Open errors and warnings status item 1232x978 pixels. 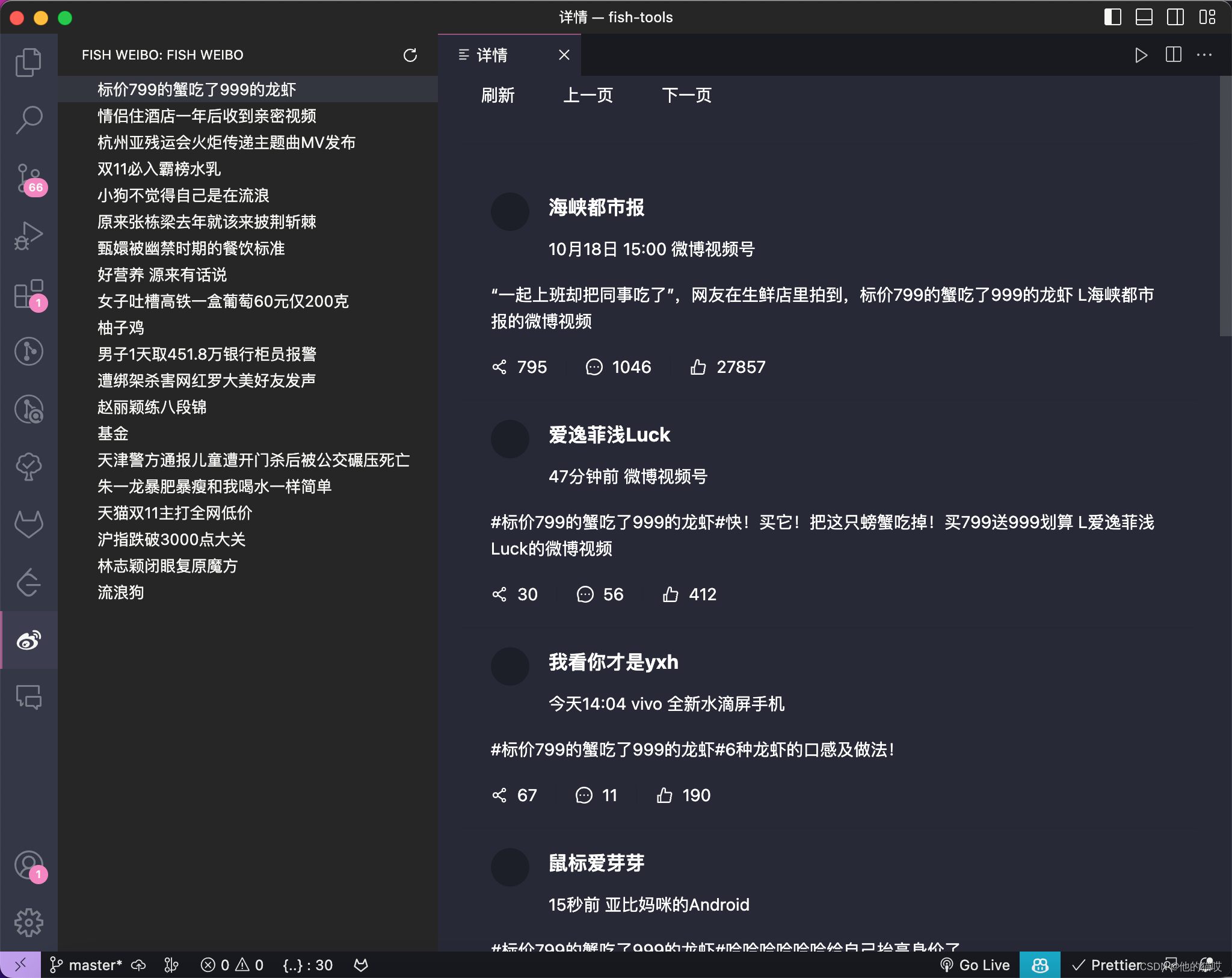coord(232,965)
